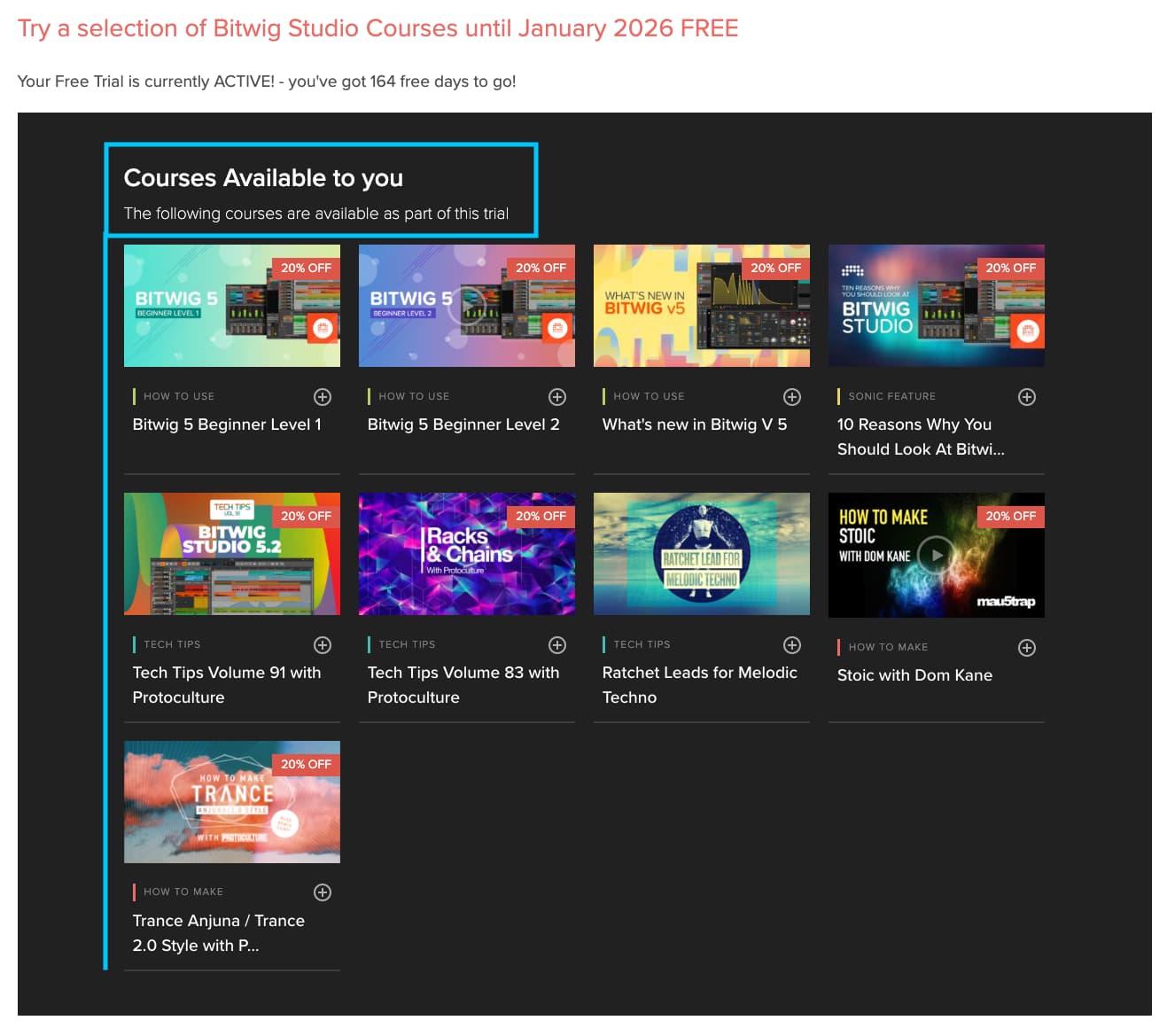Click 20% OFF badge on Racks & Chains
This screenshot has height=1036, width=1167.
click(541, 516)
